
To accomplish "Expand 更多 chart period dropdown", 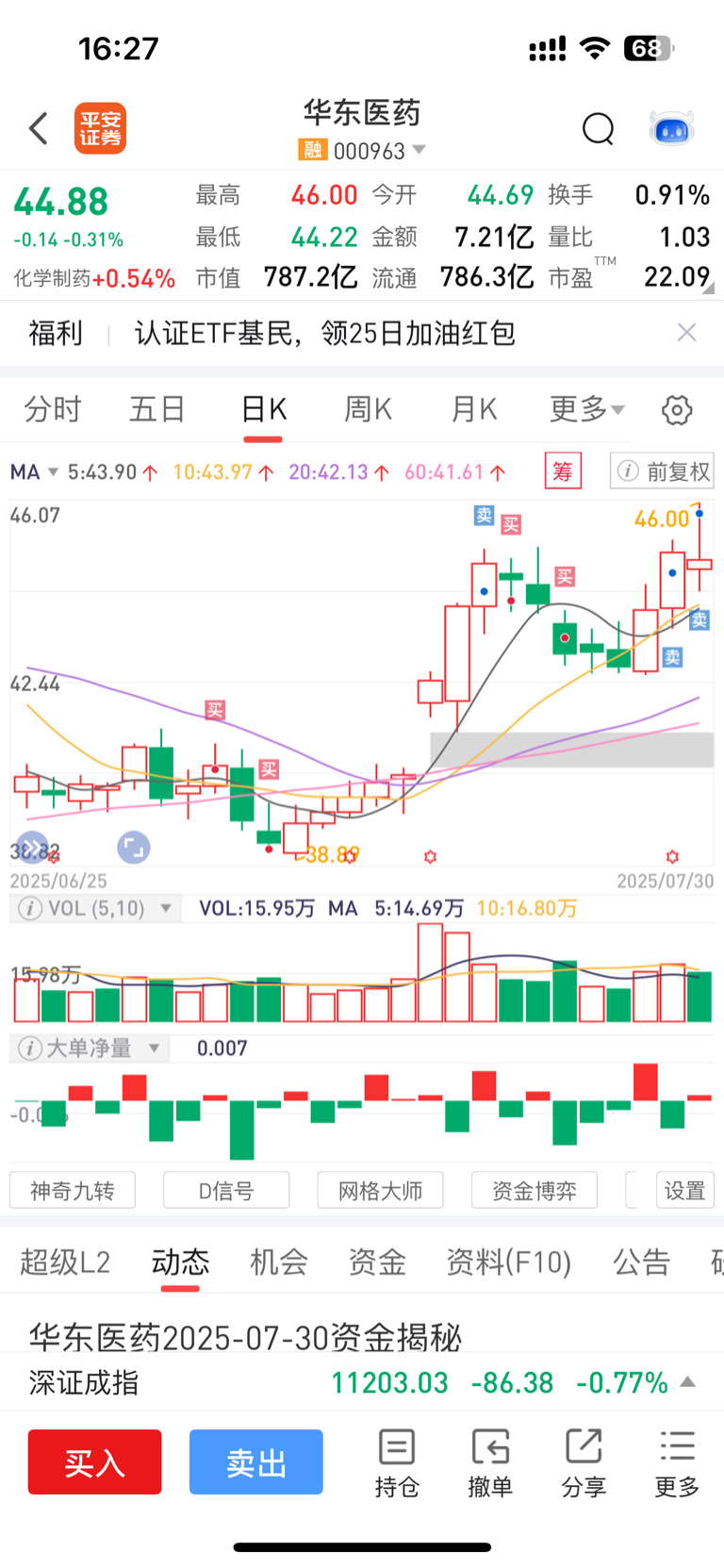I will [x=586, y=409].
